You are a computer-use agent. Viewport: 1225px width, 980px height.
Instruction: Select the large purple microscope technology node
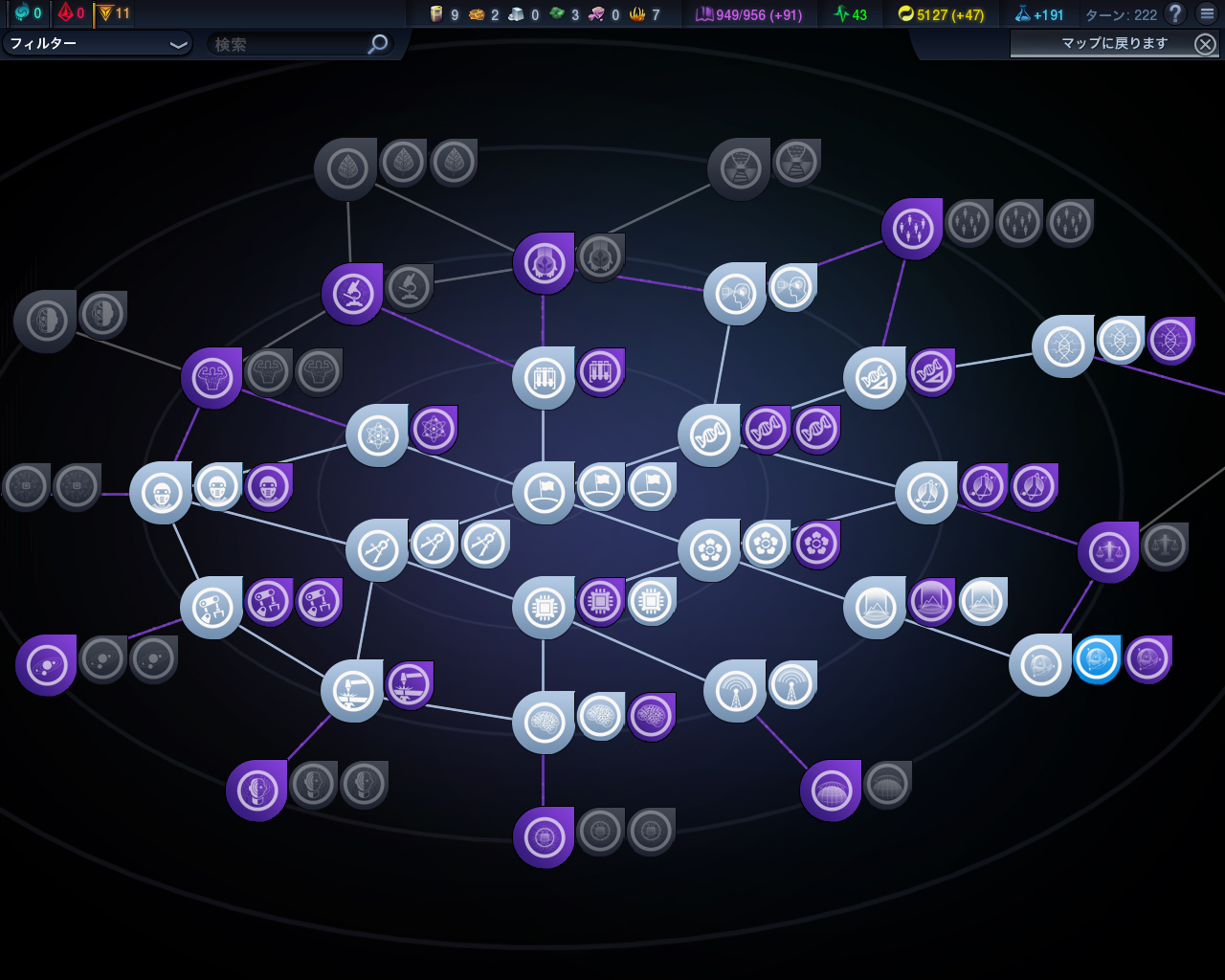point(352,295)
